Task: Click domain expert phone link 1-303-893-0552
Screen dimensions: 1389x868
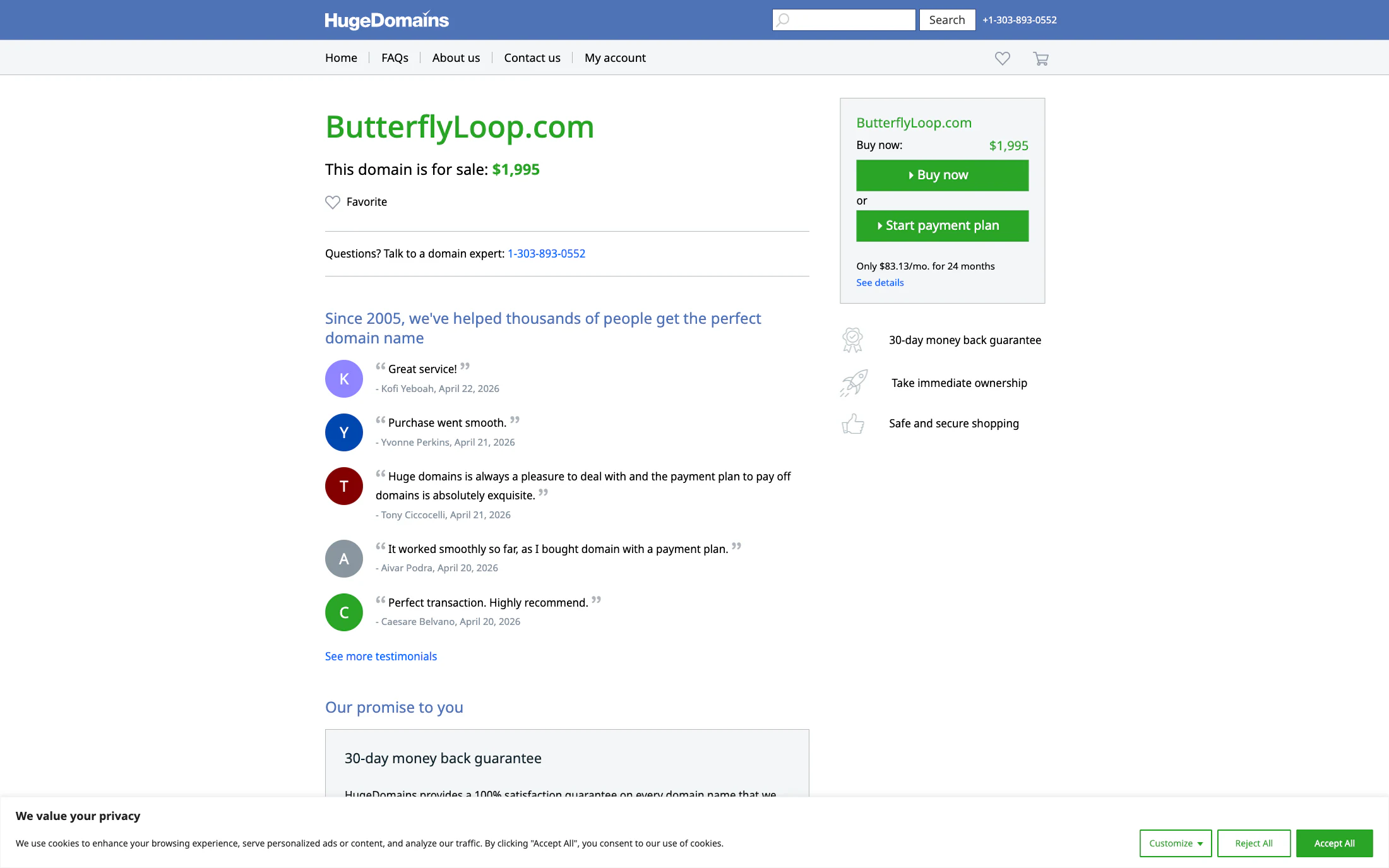Action: [x=546, y=254]
